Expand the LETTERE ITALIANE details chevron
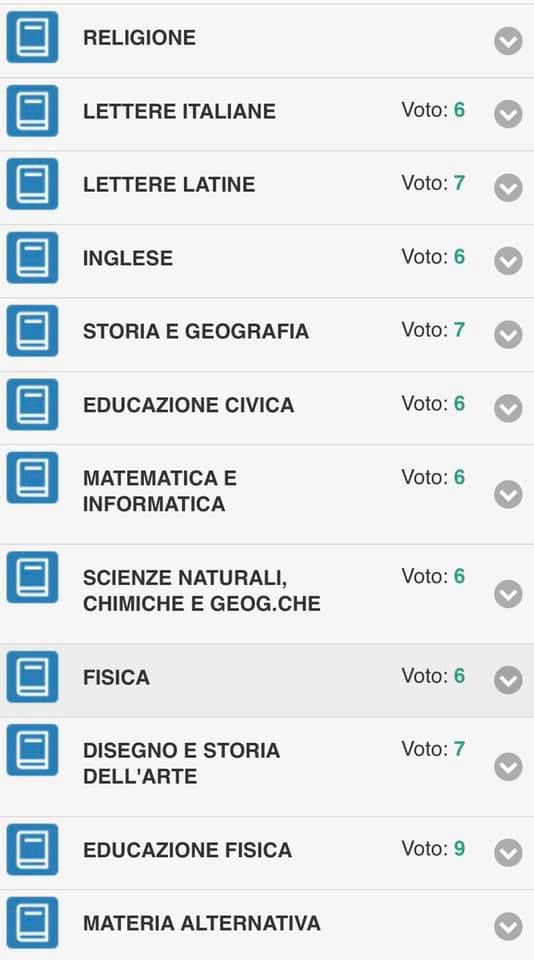Viewport: 534px width, 960px height. [508, 114]
